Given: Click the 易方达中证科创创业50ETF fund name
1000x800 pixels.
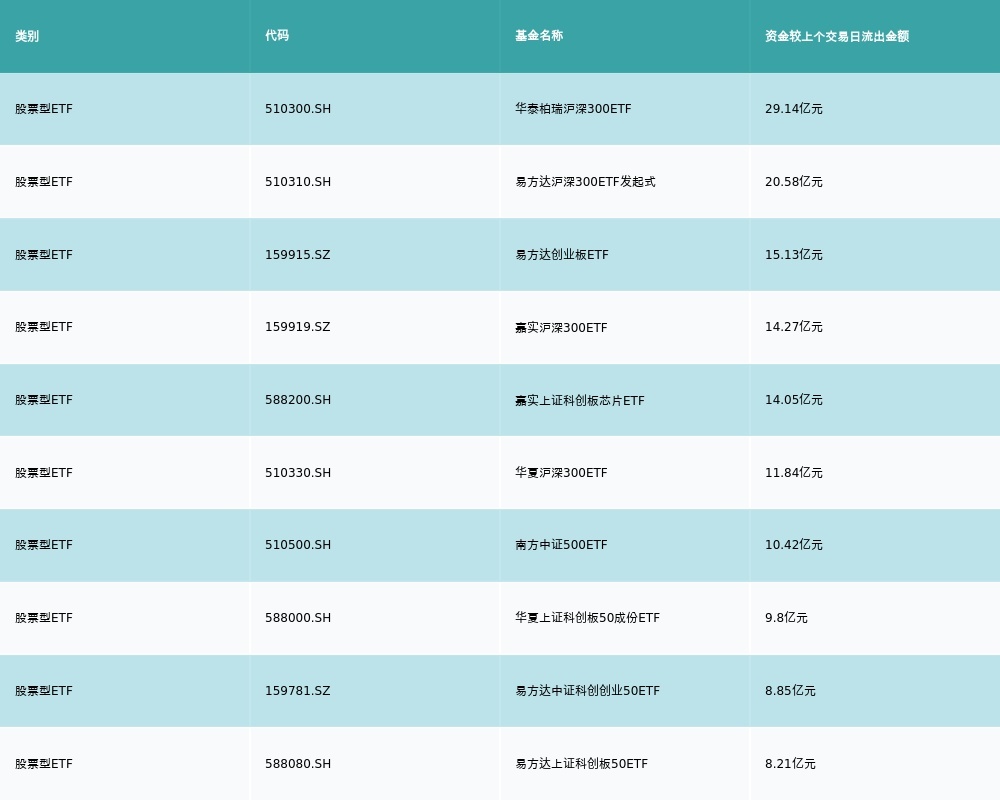Looking at the screenshot, I should click(x=587, y=691).
